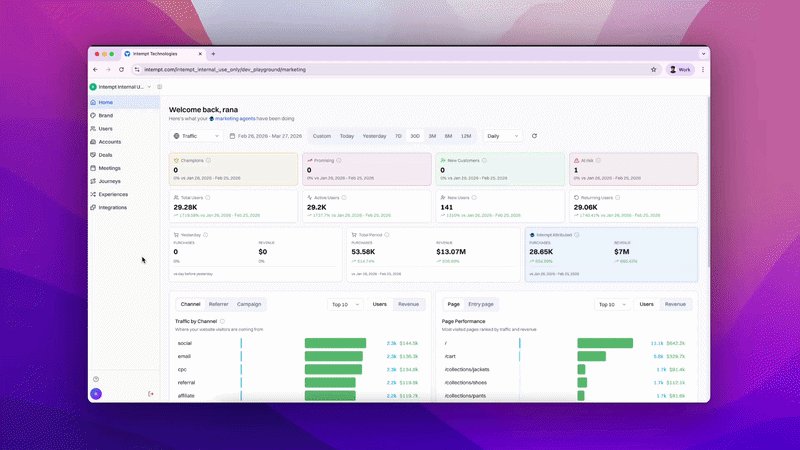The image size is (800, 450).
Task: Open the Experiences section
Action: click(x=124, y=194)
